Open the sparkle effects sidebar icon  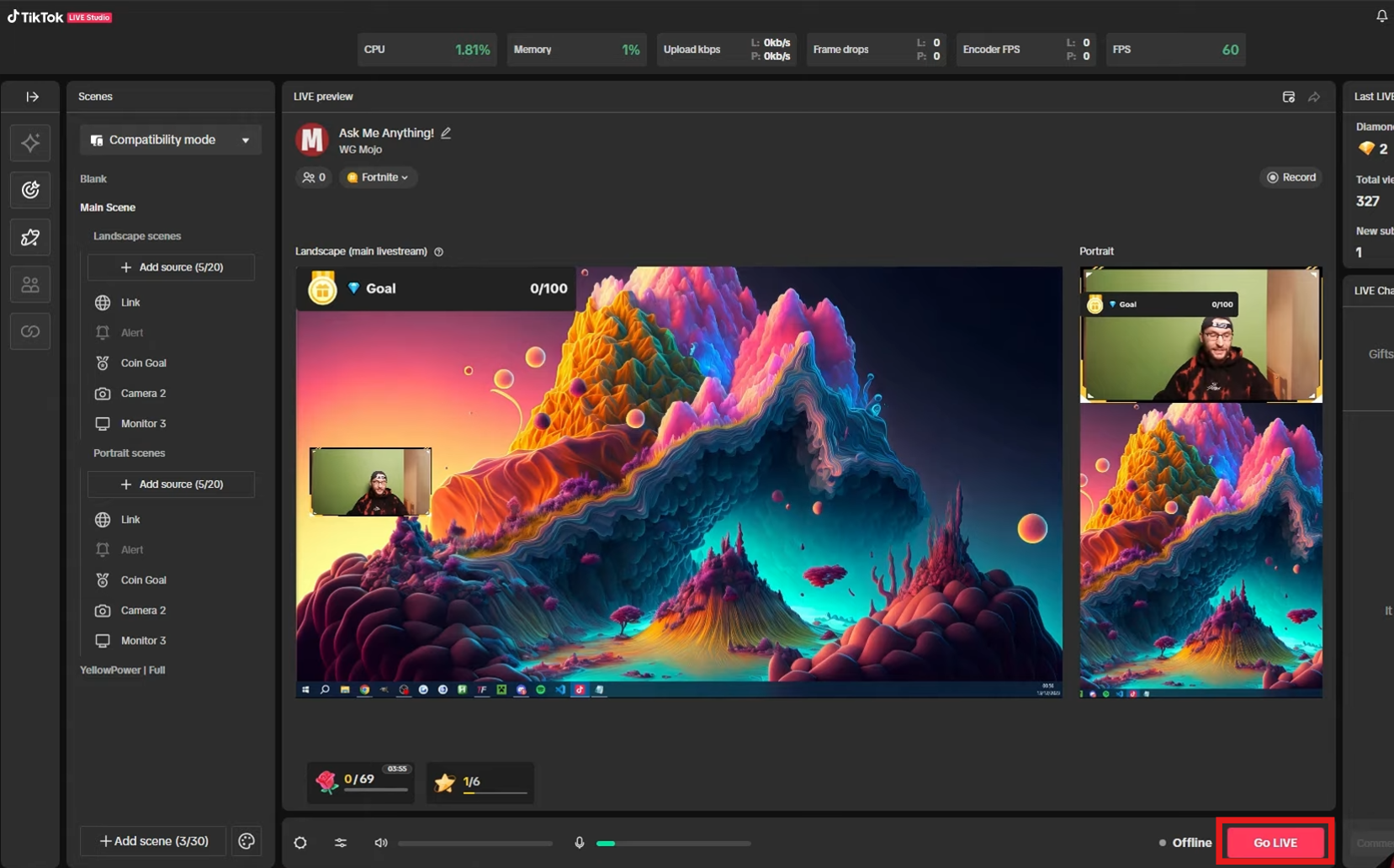tap(30, 143)
